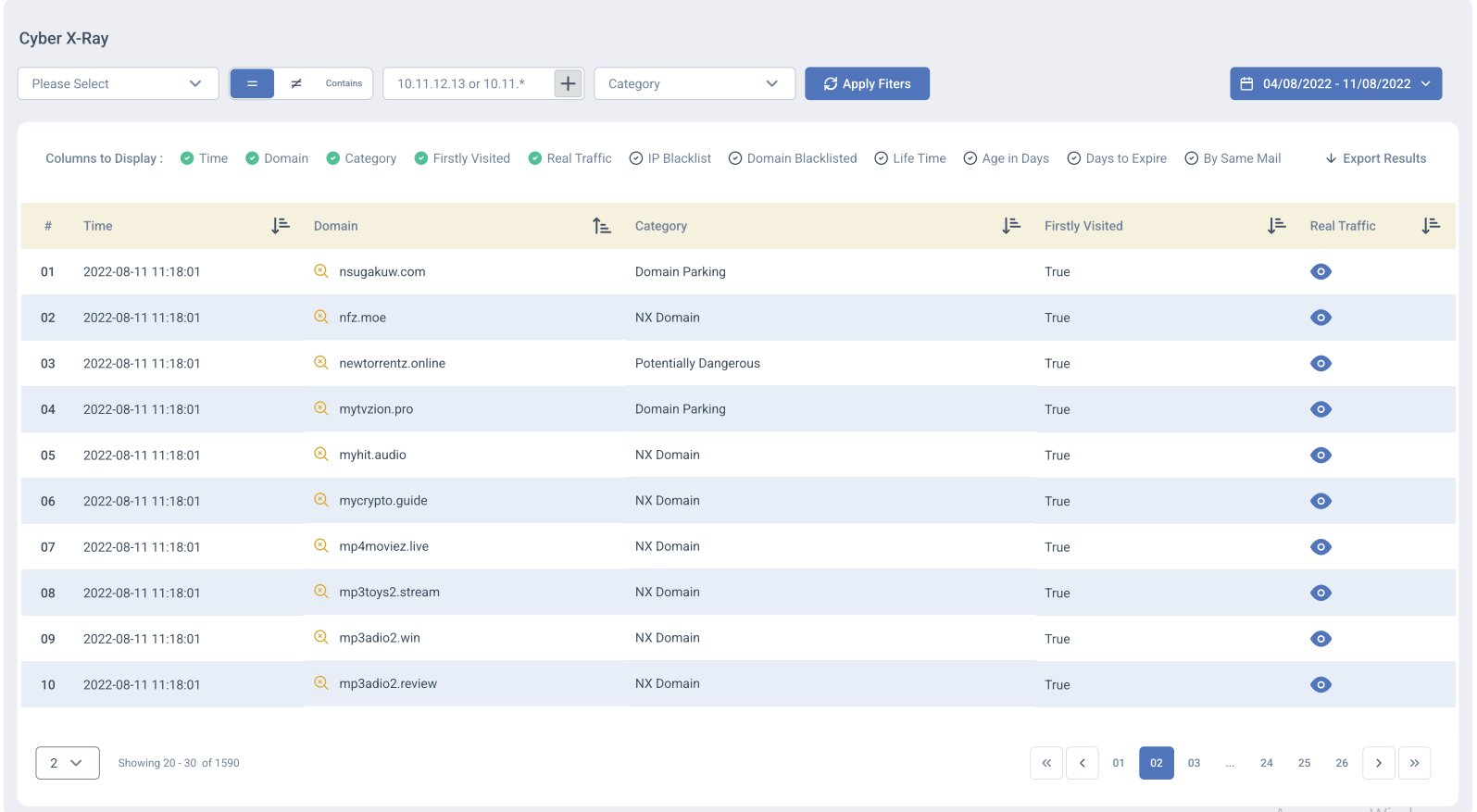Image resolution: width=1477 pixels, height=812 pixels.
Task: Click Apply Fiters button
Action: coord(867,83)
